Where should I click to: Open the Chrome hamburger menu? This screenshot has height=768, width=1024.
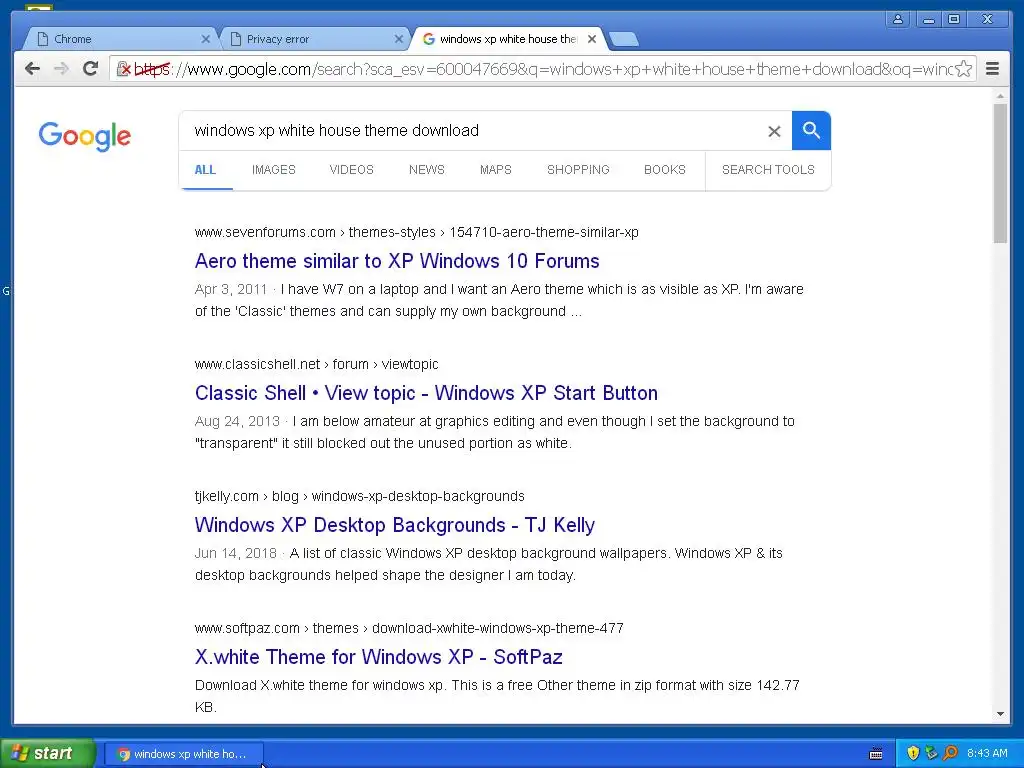click(992, 69)
